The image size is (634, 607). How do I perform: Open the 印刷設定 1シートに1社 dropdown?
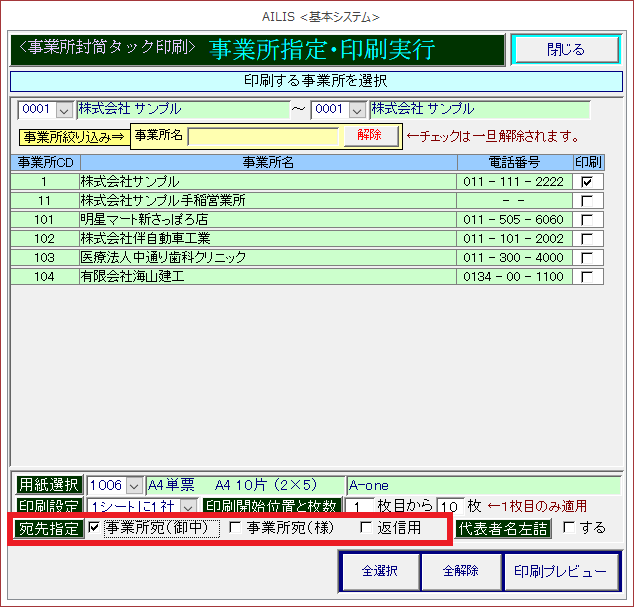point(188,506)
